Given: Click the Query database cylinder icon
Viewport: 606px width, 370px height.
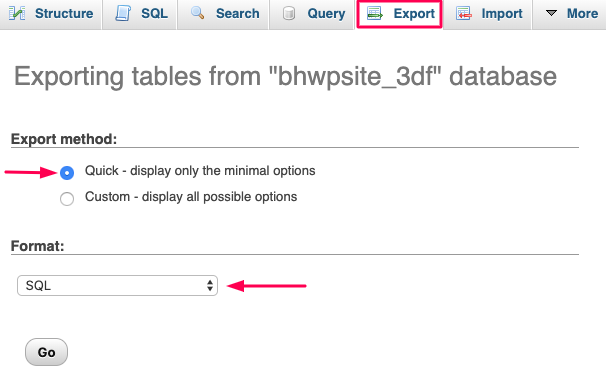Looking at the screenshot, I should [289, 14].
